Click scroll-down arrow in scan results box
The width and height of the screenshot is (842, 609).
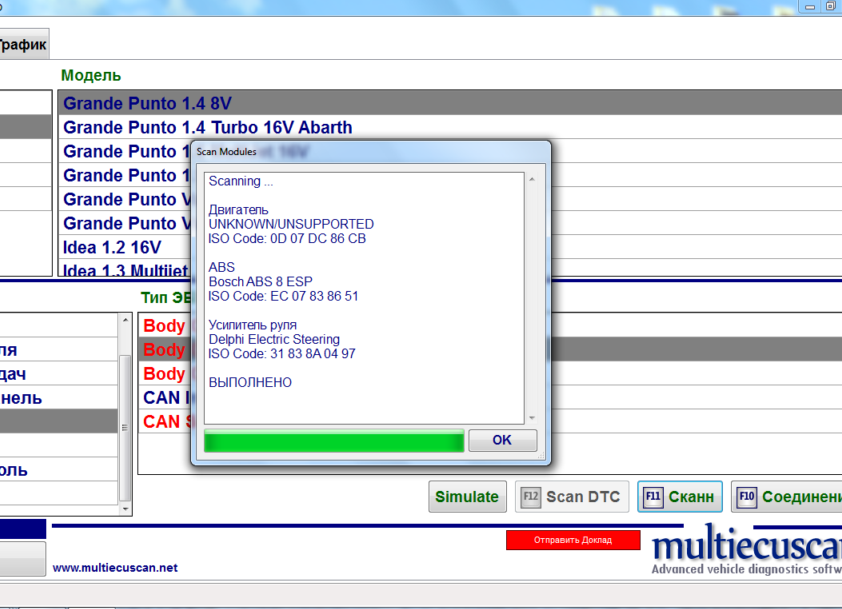(x=532, y=417)
